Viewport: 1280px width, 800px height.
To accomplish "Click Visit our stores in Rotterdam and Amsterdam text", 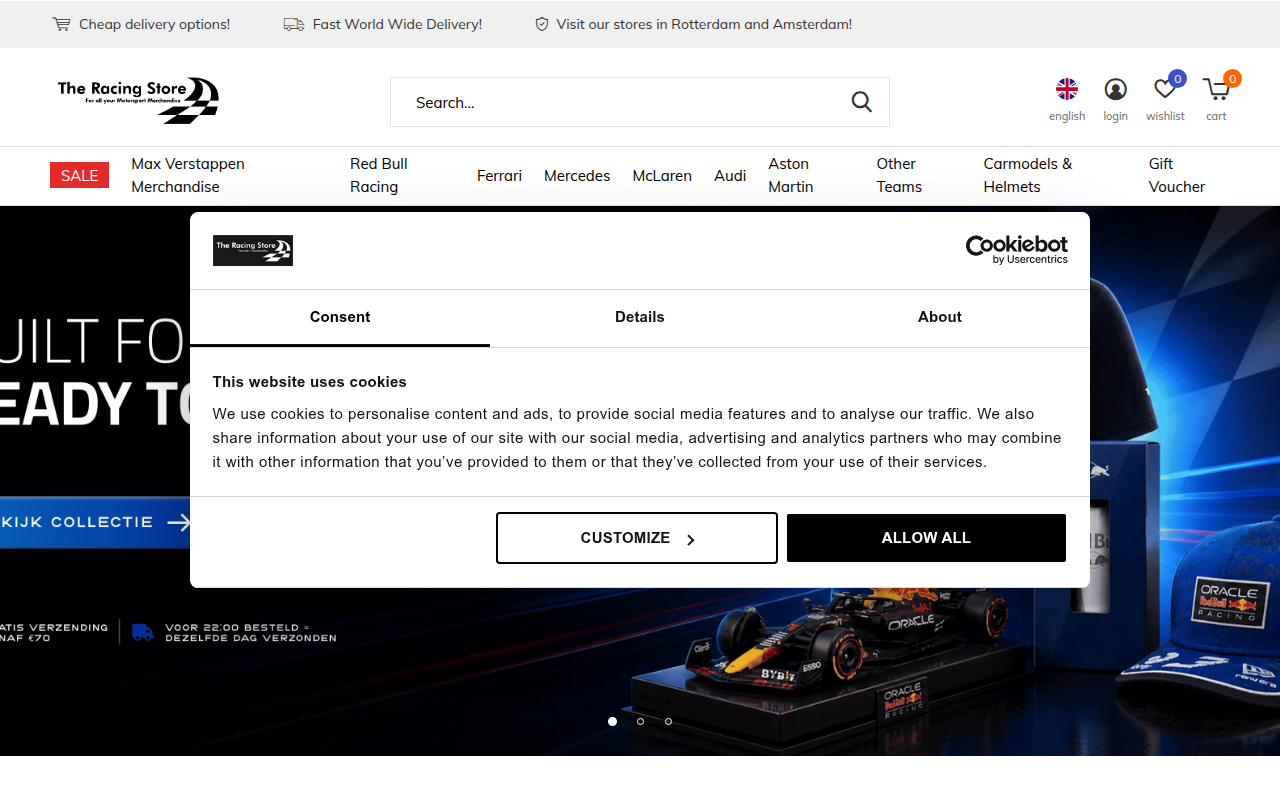I will coord(704,24).
